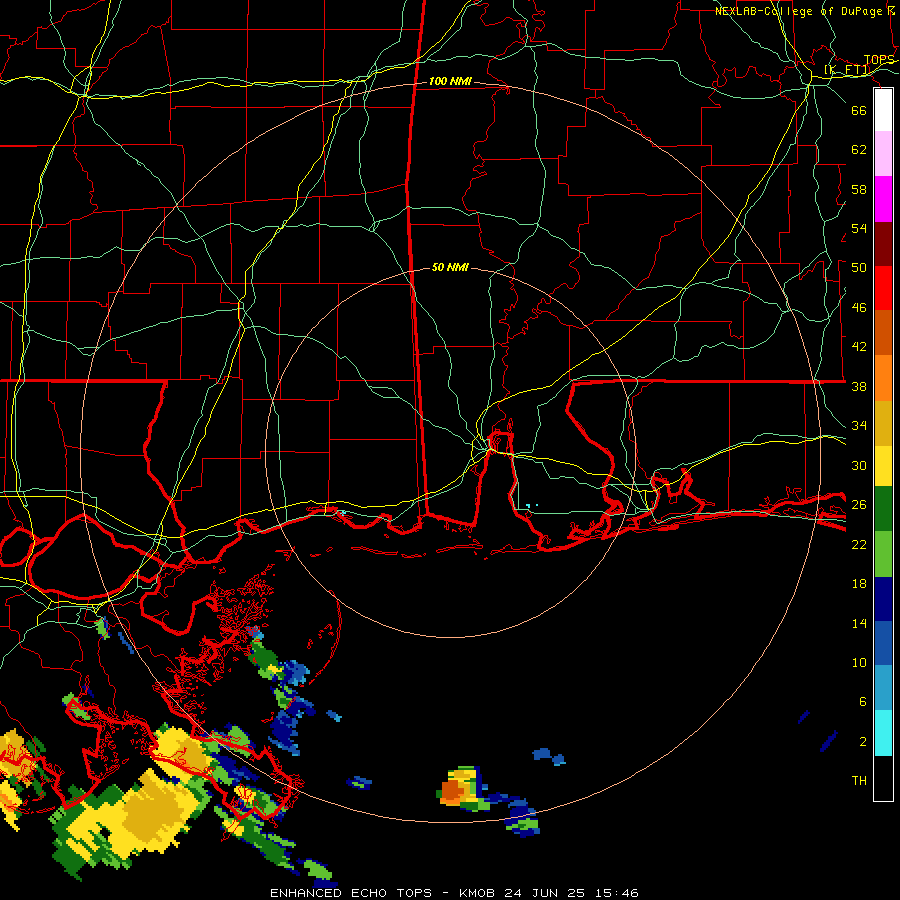The width and height of the screenshot is (900, 900).
Task: Choose the black TH legend swatch
Action: (883, 778)
